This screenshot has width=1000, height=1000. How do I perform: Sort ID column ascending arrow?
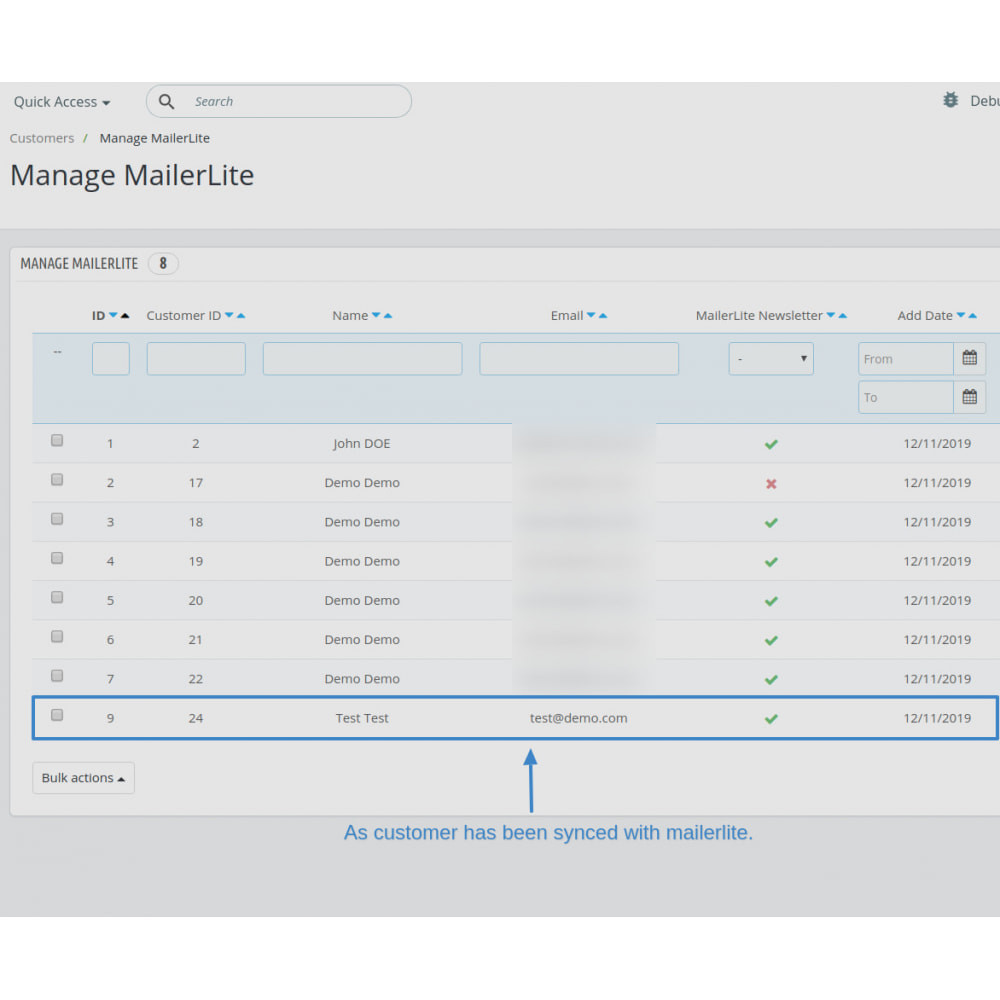pyautogui.click(x=125, y=315)
